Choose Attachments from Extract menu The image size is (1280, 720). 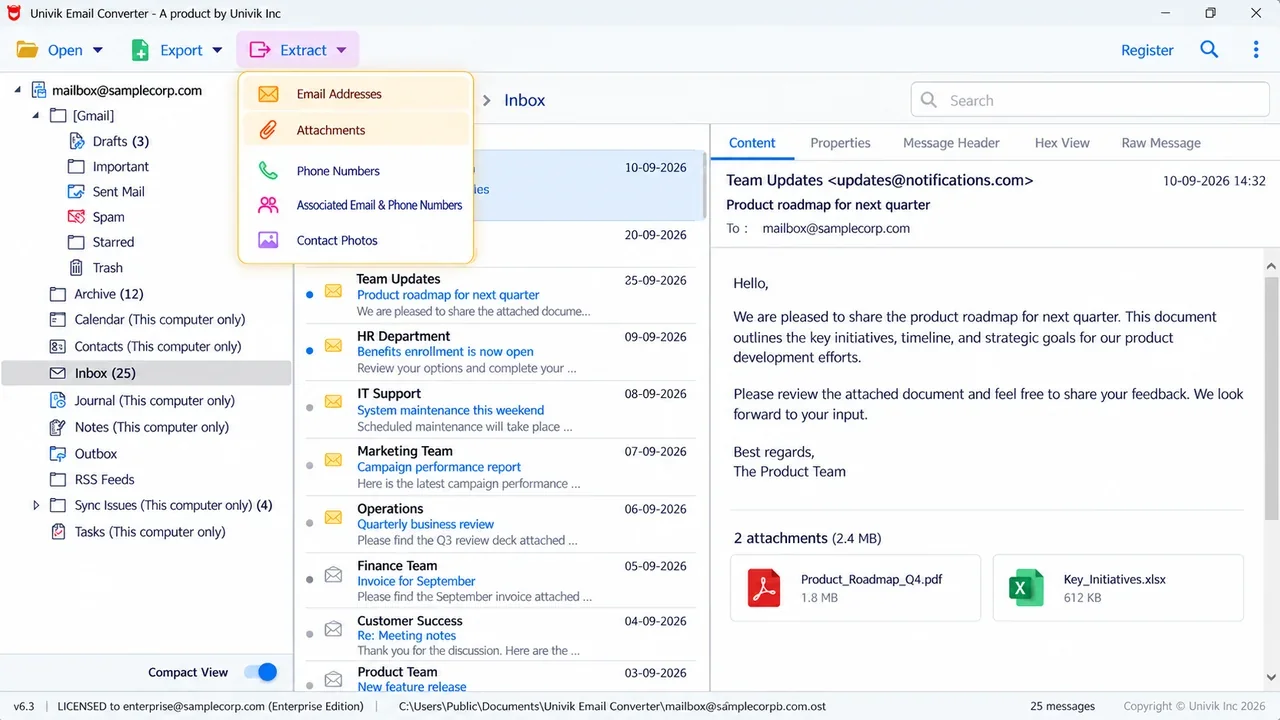pyautogui.click(x=356, y=130)
